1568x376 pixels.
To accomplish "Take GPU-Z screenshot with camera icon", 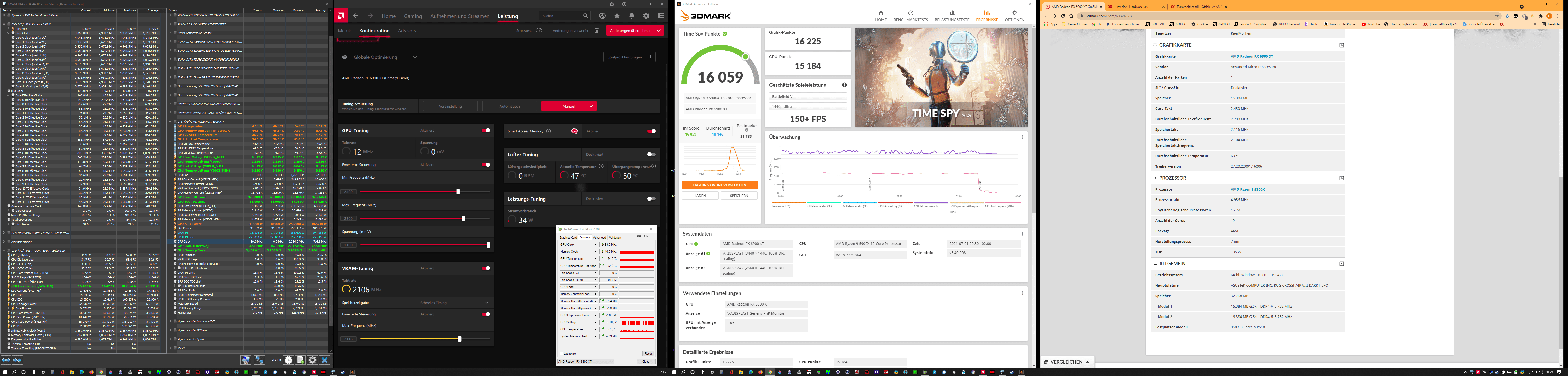I will coord(639,236).
